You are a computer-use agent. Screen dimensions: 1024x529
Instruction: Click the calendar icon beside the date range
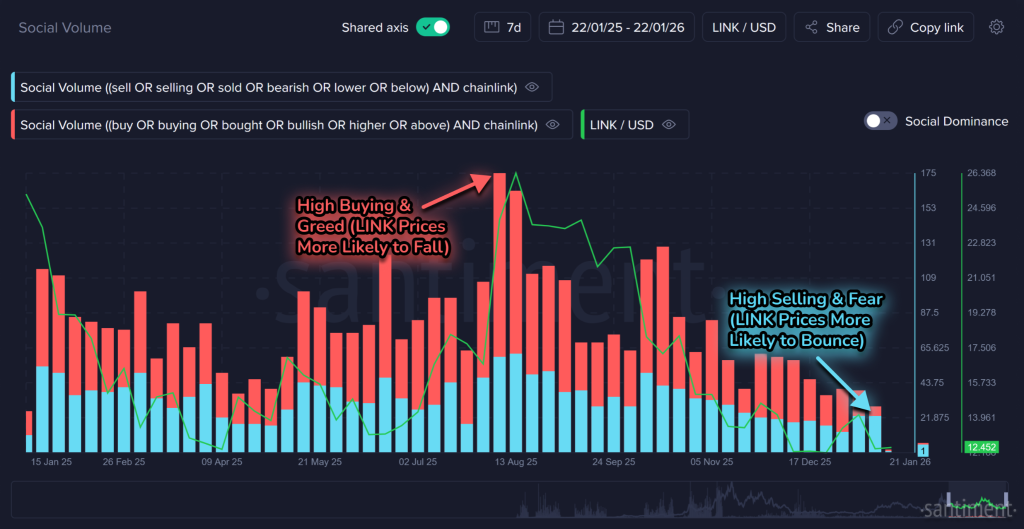click(555, 28)
